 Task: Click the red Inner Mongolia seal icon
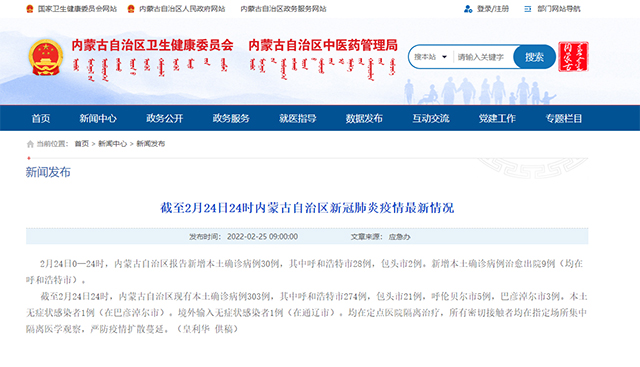pos(573,57)
